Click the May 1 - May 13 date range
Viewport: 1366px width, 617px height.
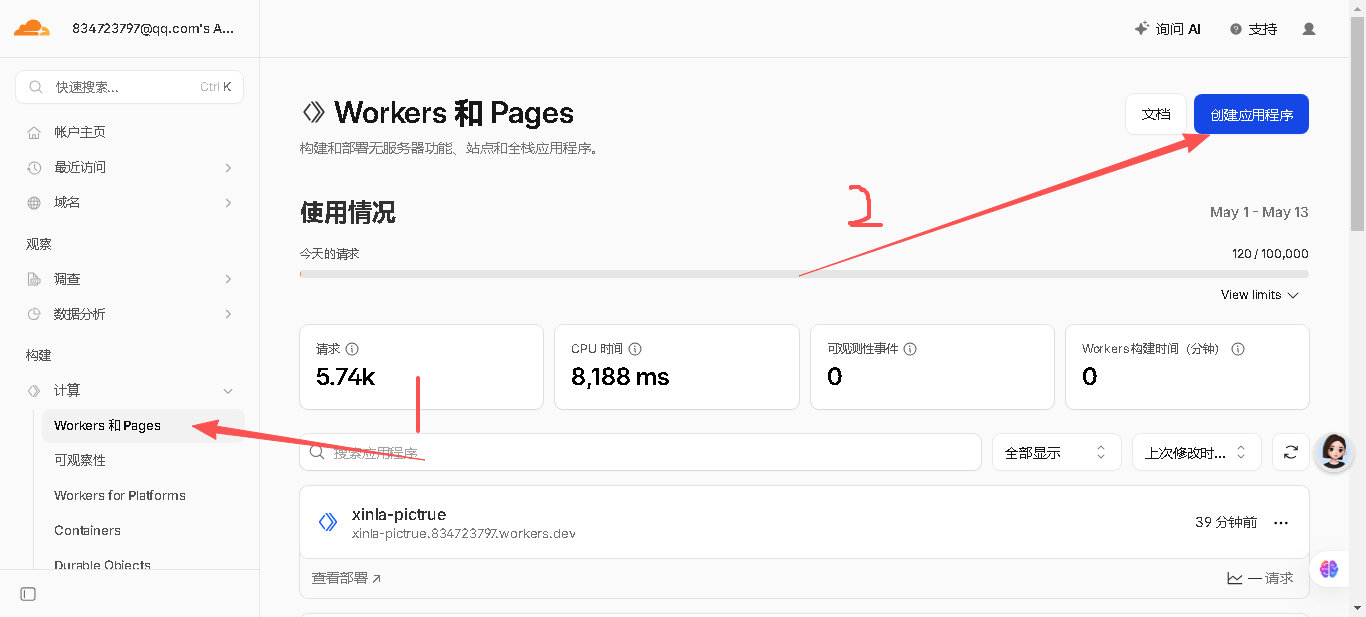pos(1259,212)
